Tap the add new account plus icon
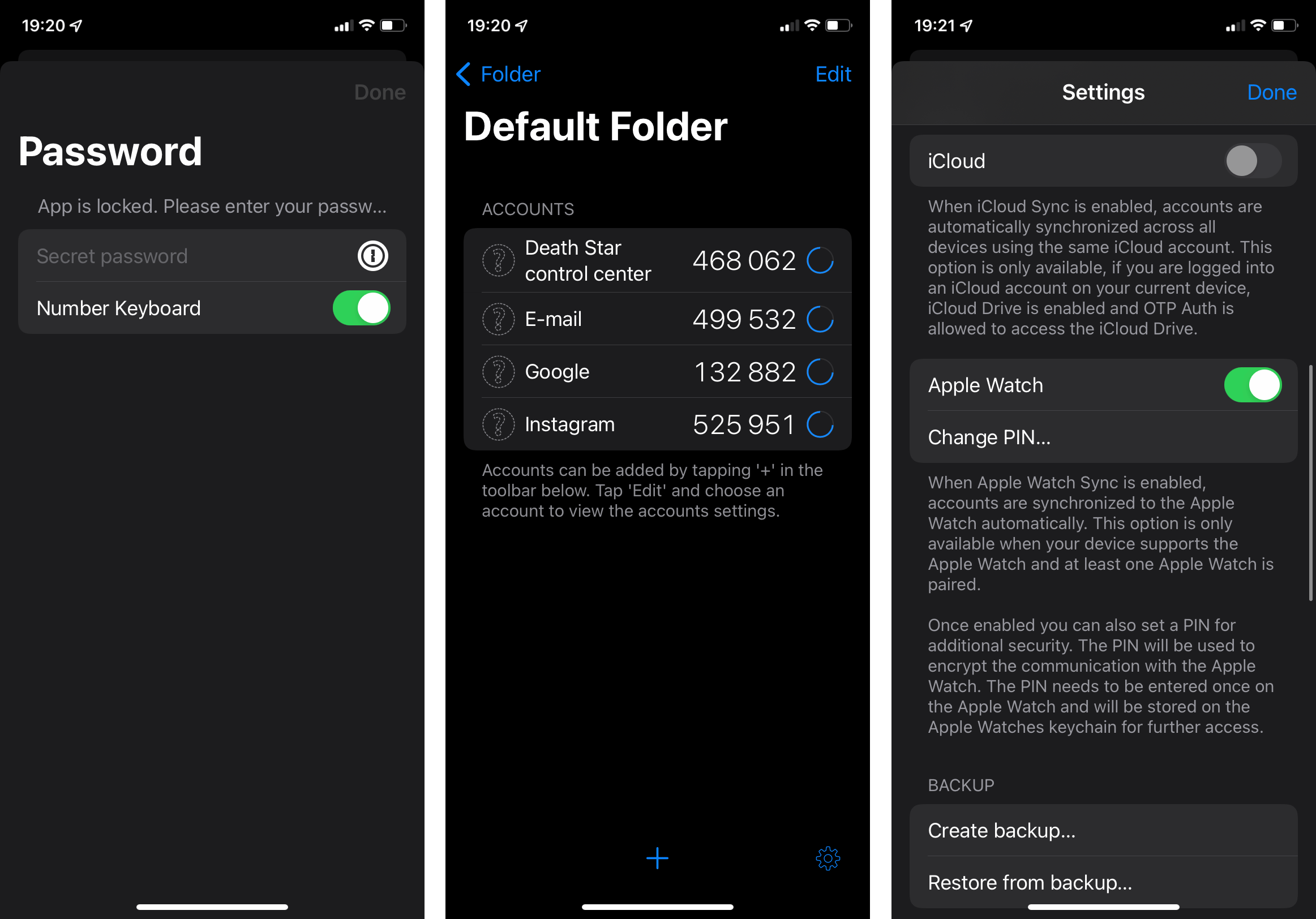1316x919 pixels. [x=658, y=857]
